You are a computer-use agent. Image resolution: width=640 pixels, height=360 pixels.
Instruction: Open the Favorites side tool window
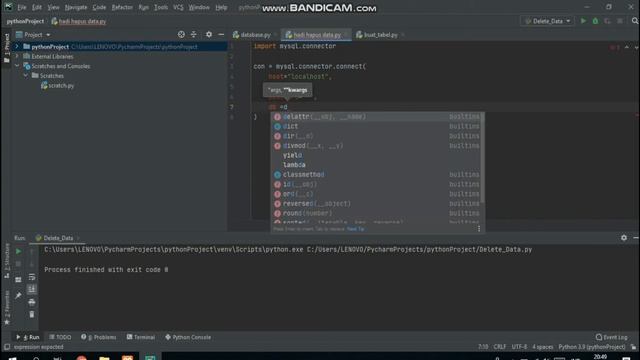coord(7,307)
